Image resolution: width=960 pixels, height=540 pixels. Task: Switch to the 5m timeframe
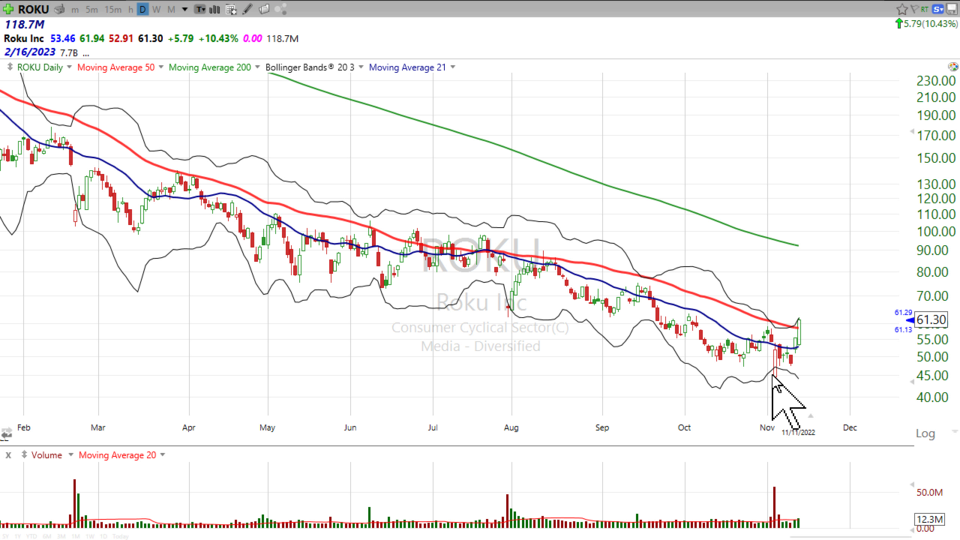(92, 9)
